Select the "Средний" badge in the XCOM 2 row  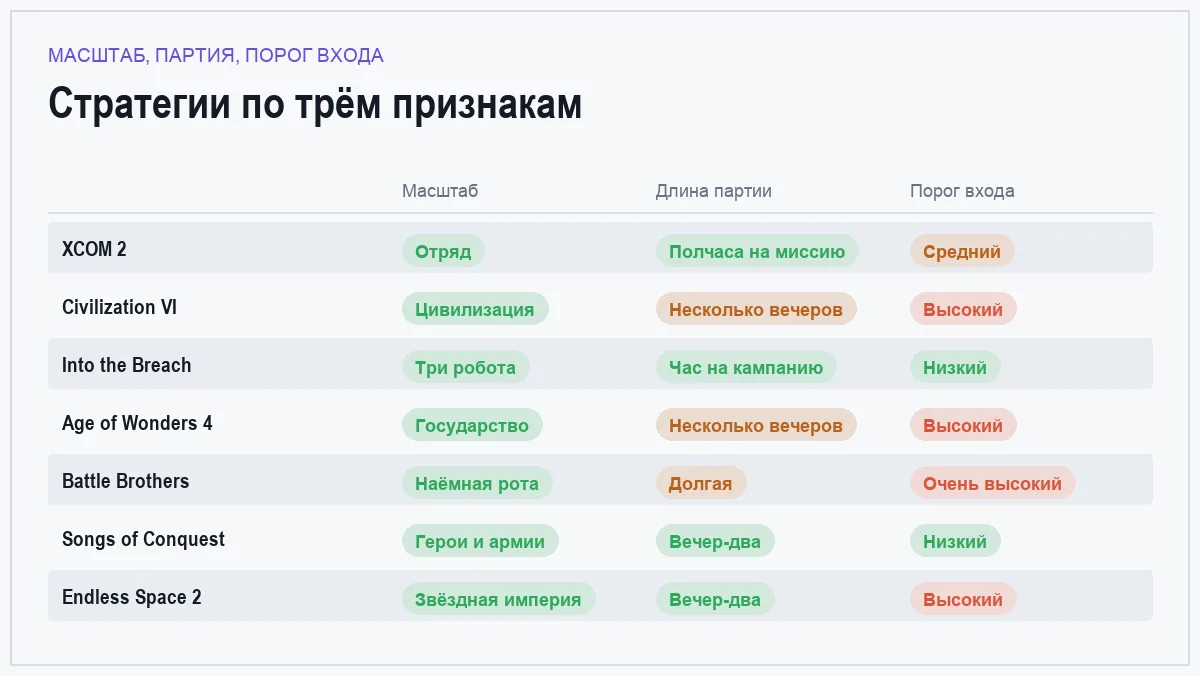pos(962,251)
